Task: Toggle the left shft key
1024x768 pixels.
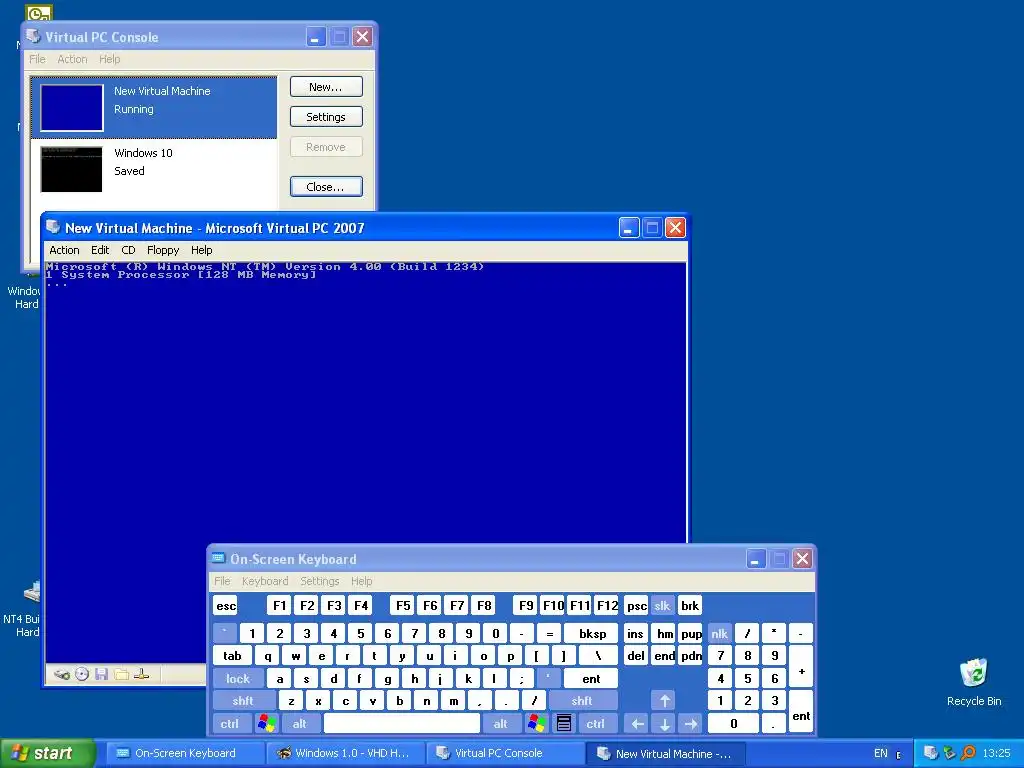Action: tap(243, 701)
